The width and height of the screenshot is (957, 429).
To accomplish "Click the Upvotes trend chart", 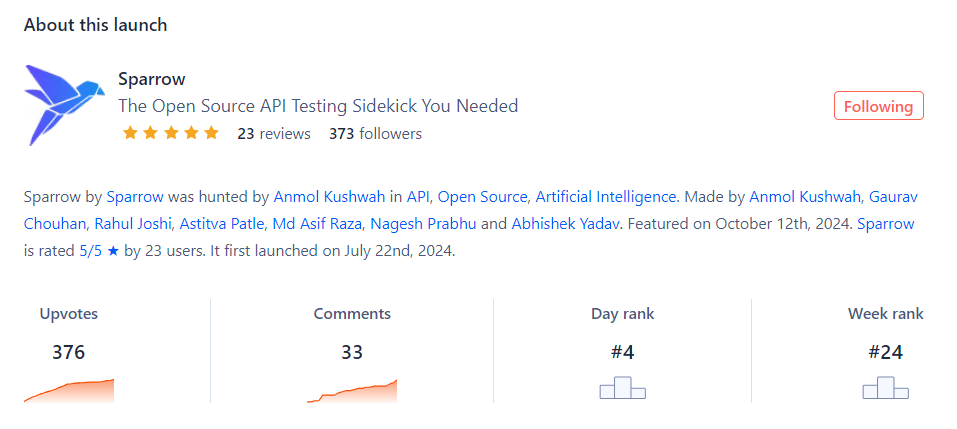I will point(69,391).
